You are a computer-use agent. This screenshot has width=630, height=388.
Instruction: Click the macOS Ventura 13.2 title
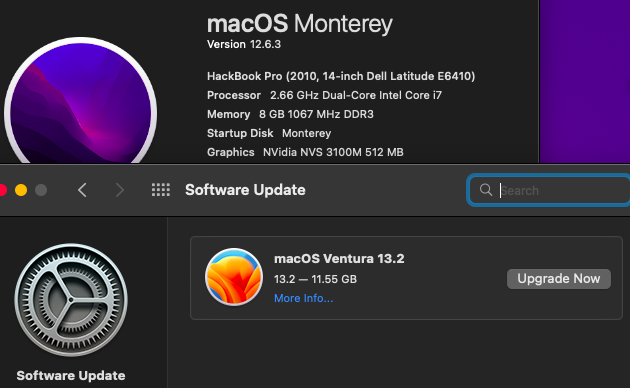coord(339,259)
